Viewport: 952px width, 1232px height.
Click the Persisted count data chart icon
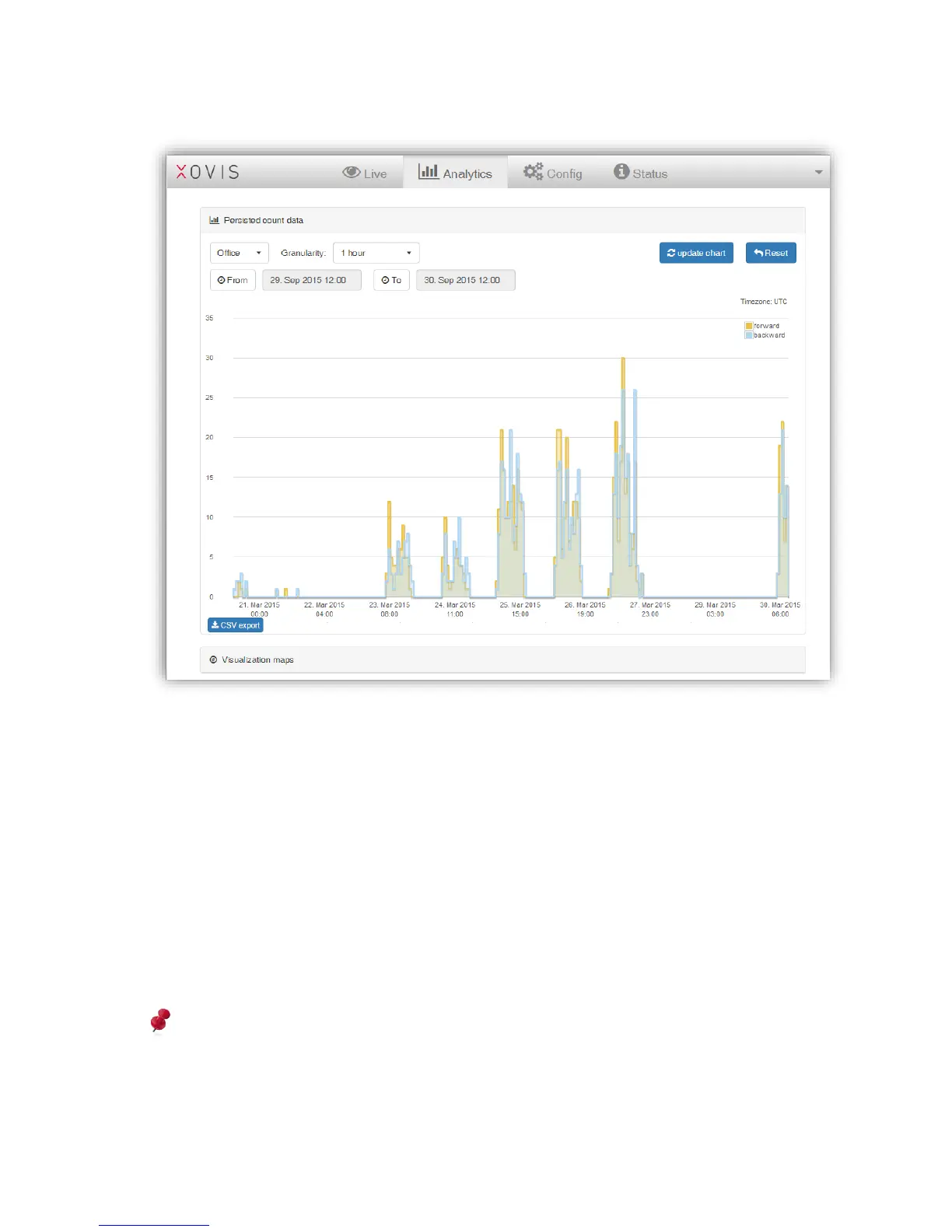point(214,221)
